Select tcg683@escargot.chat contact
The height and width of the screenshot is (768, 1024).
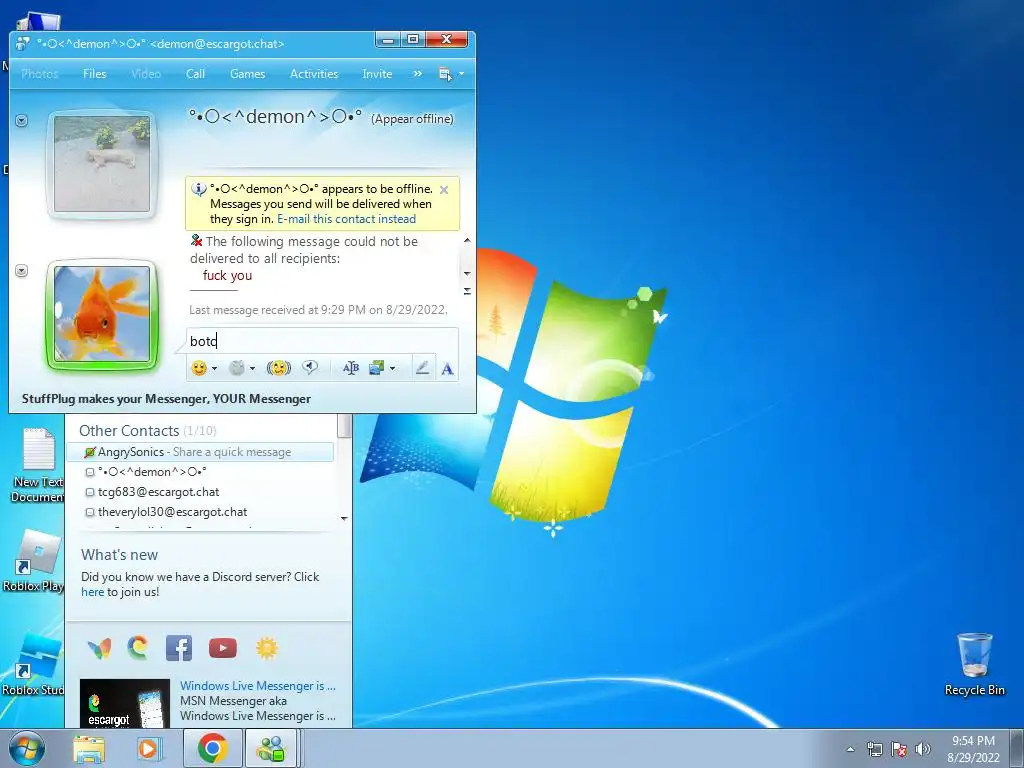[x=158, y=492]
